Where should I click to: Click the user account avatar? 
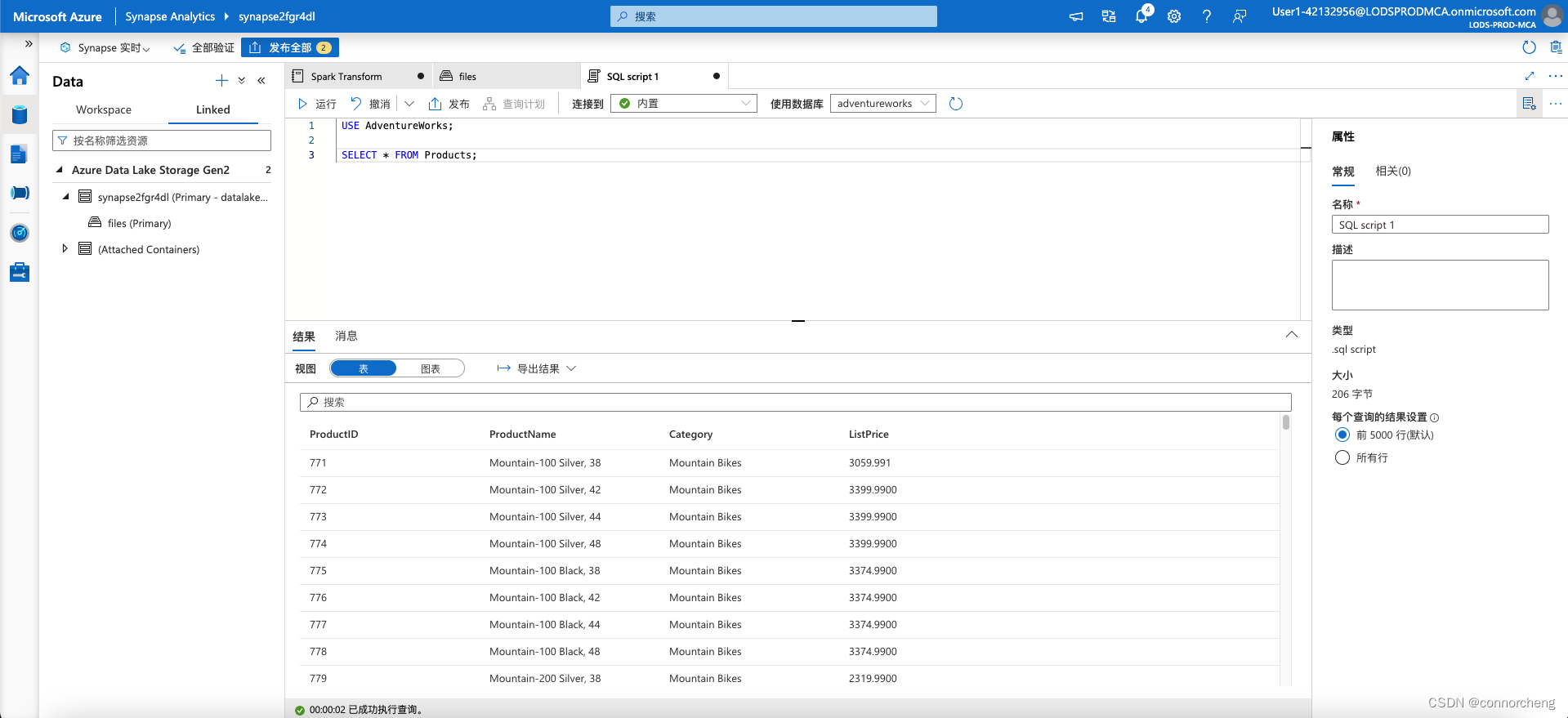coord(1552,16)
